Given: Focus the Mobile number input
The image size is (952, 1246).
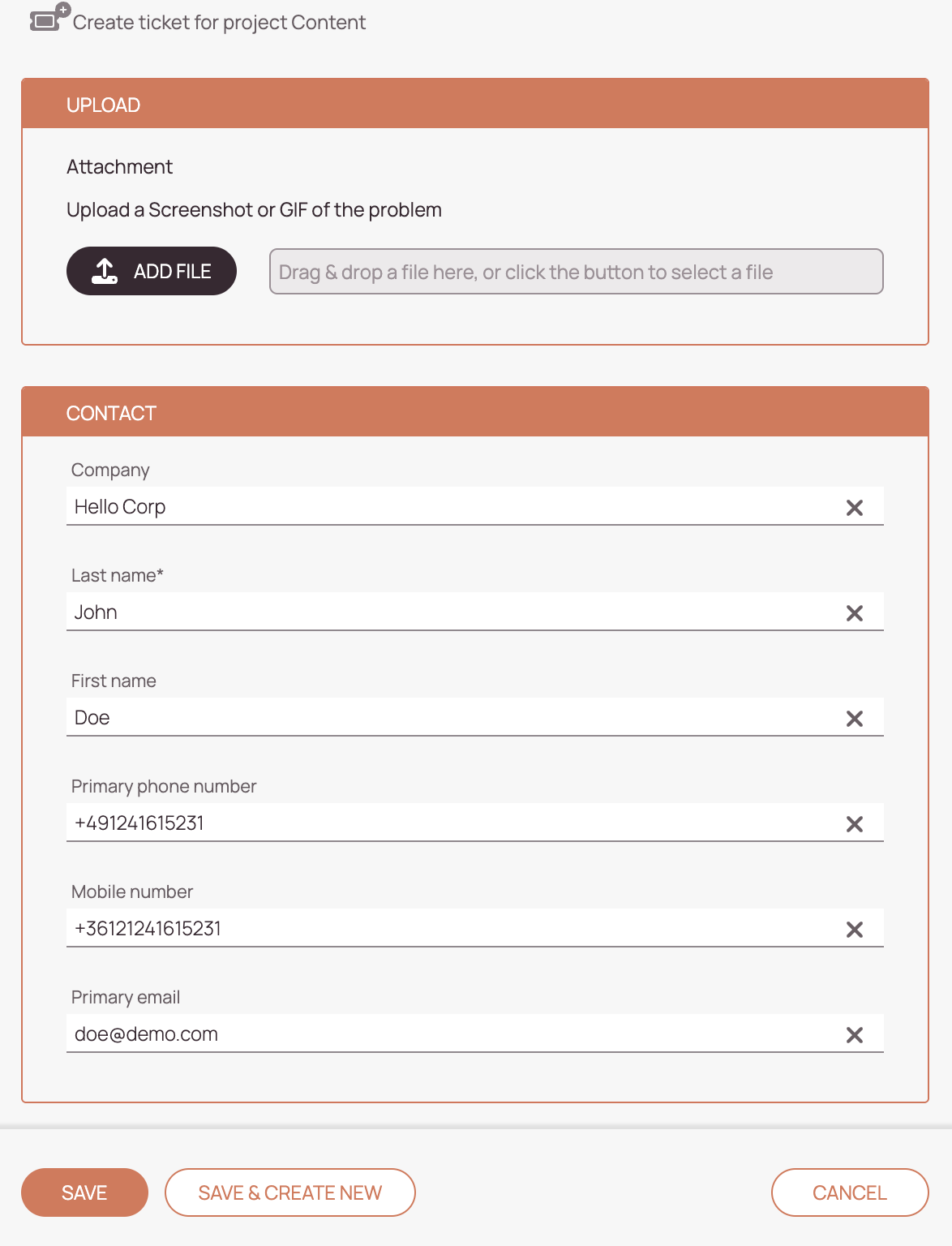Looking at the screenshot, I should [x=454, y=928].
